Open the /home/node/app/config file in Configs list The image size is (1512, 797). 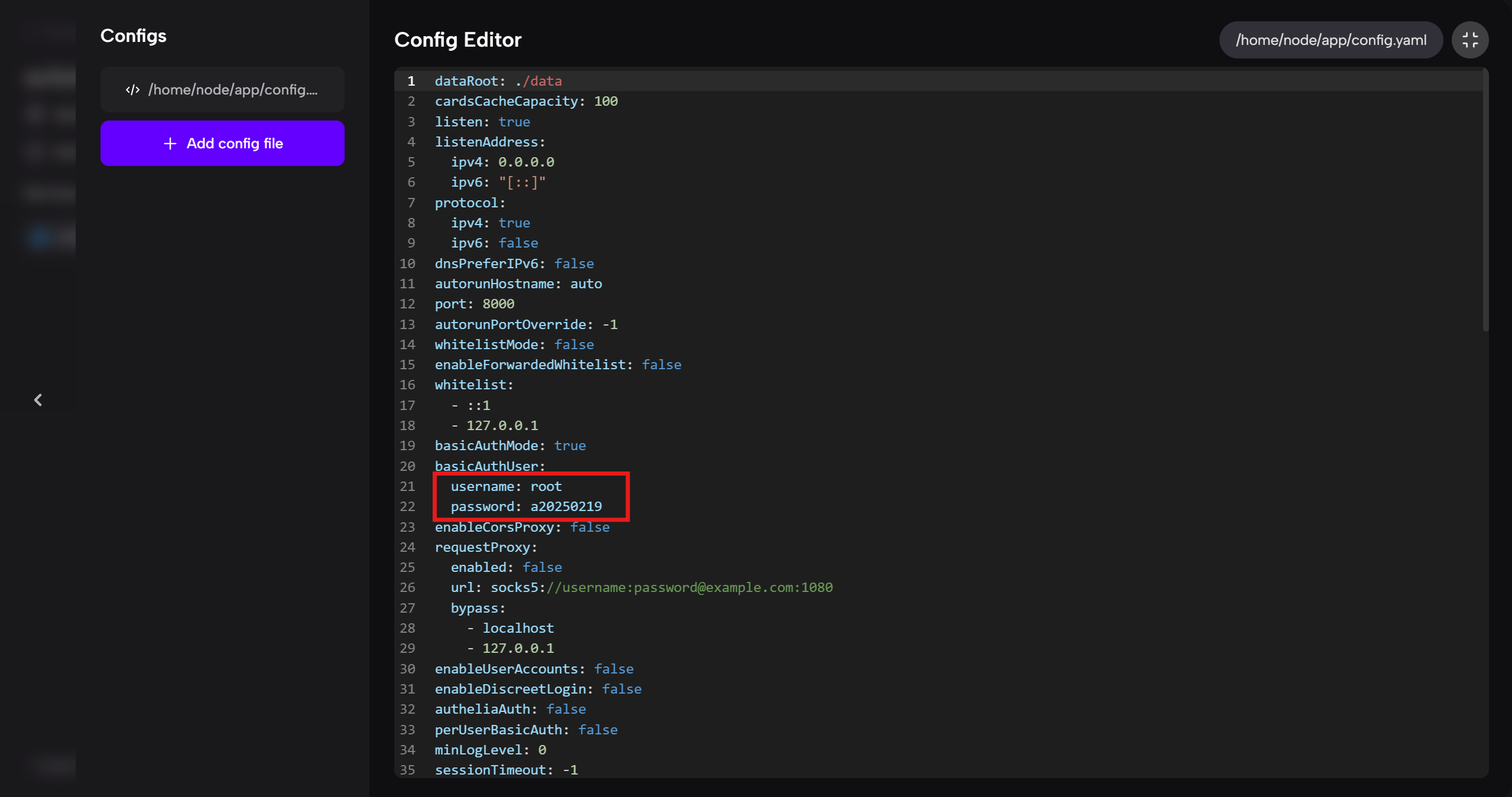point(232,90)
